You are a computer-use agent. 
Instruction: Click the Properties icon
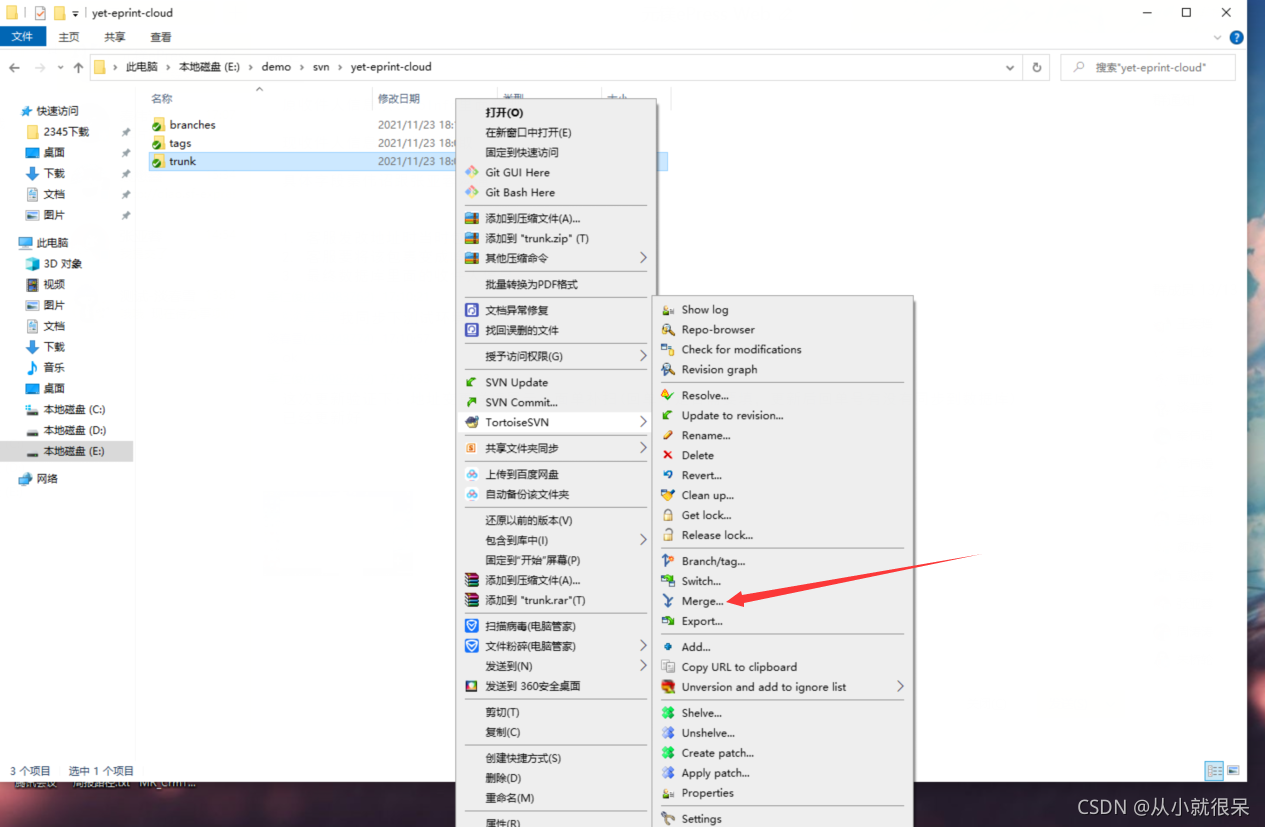click(x=668, y=793)
